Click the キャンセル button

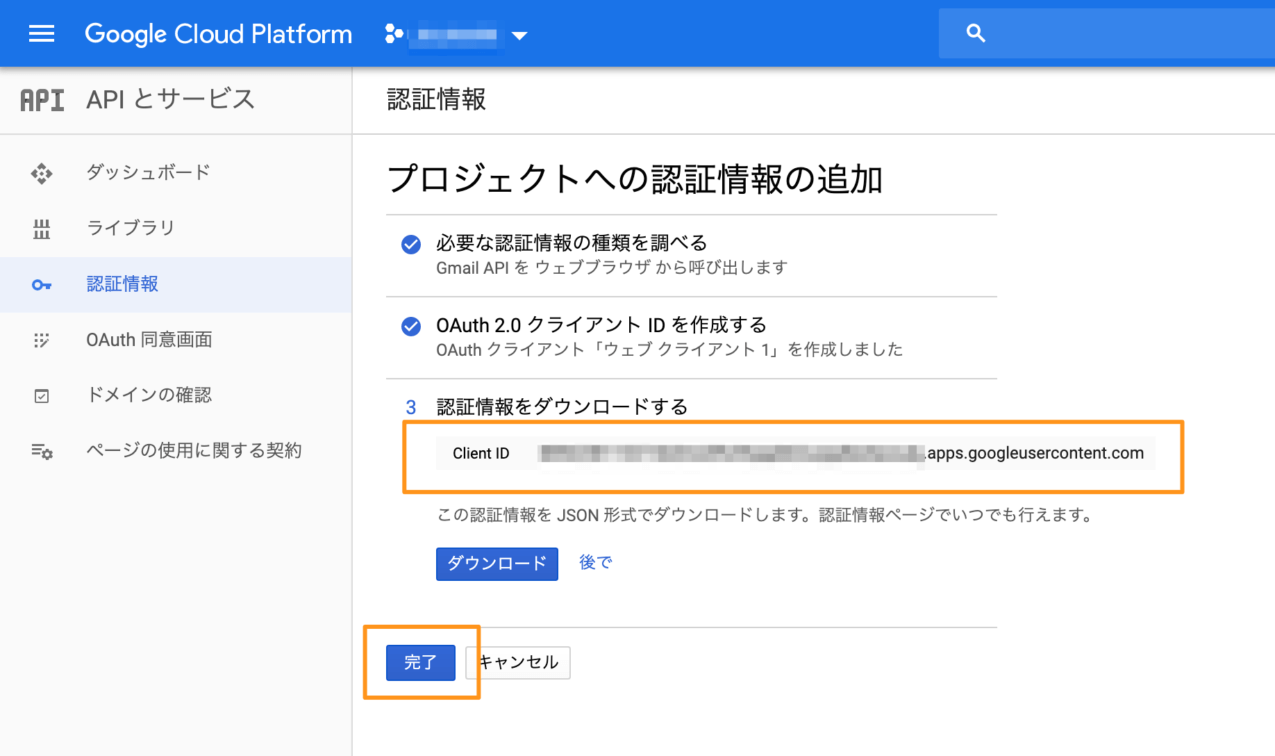[x=518, y=663]
